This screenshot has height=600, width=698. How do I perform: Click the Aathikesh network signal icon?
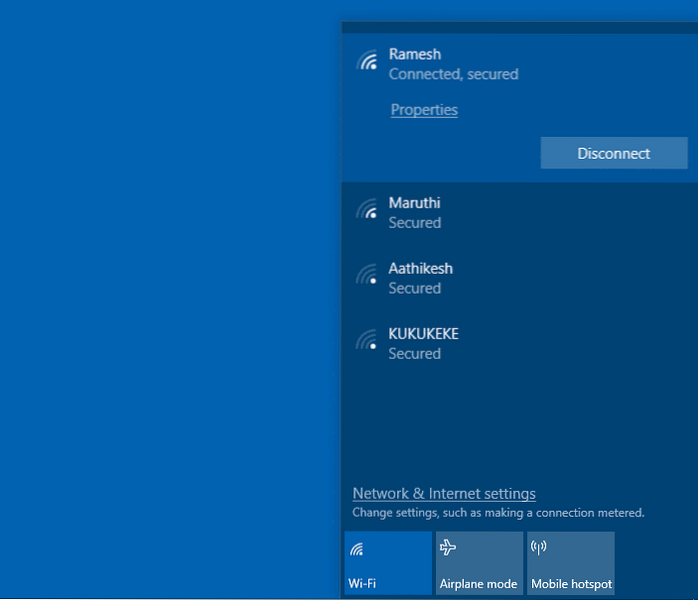(x=367, y=276)
